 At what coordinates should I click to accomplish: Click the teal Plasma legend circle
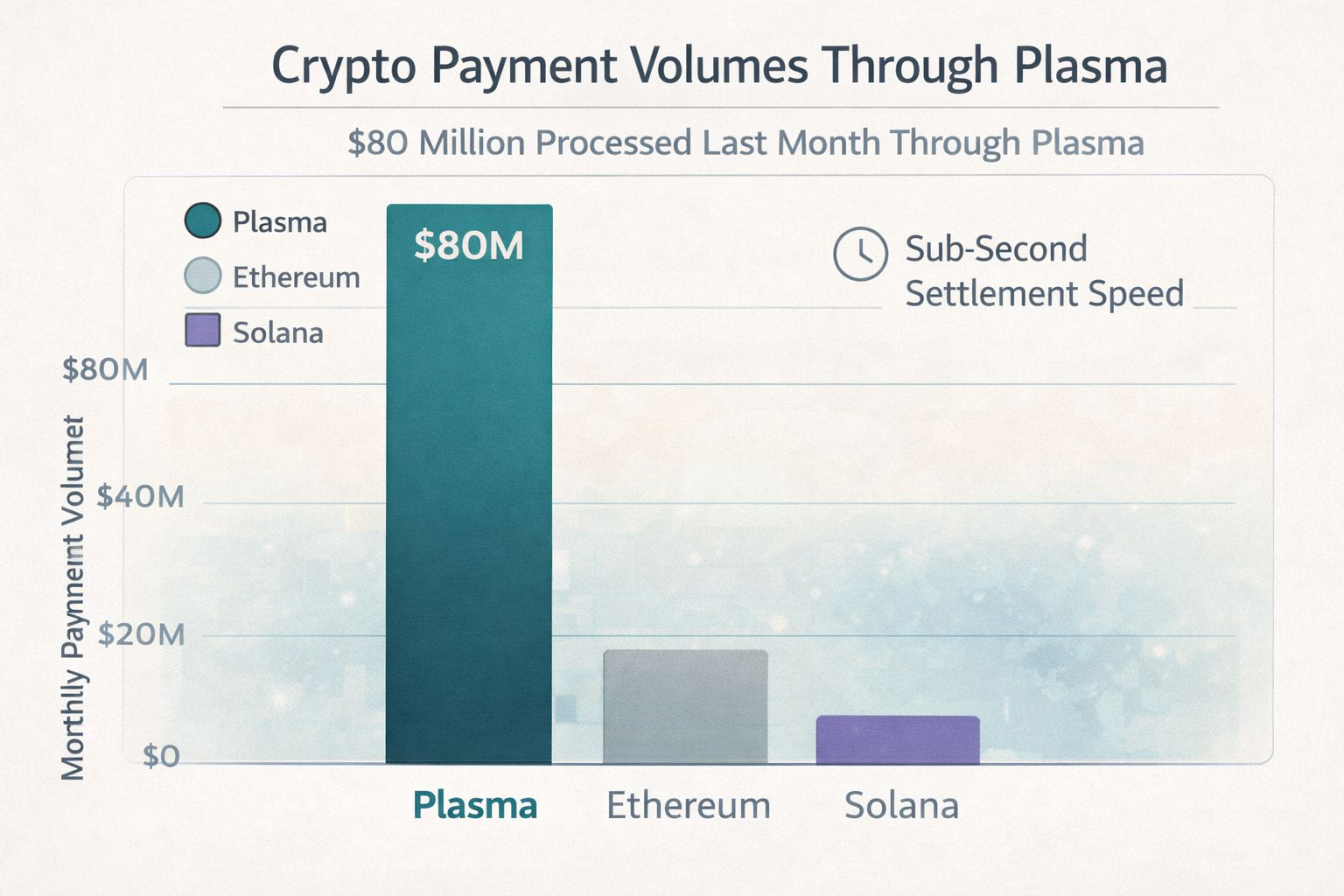click(x=202, y=220)
